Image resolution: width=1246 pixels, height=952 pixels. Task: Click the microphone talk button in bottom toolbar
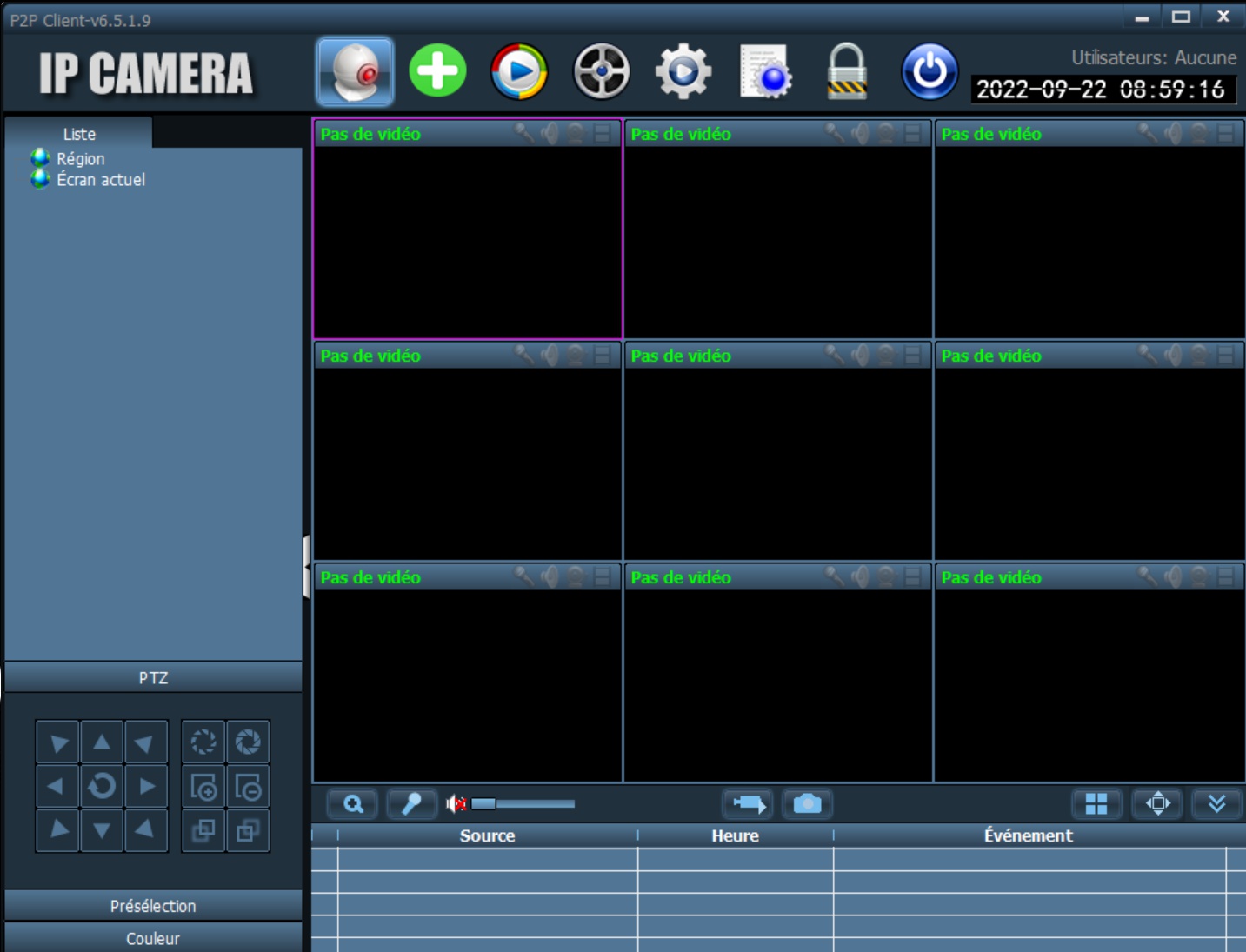click(x=412, y=803)
